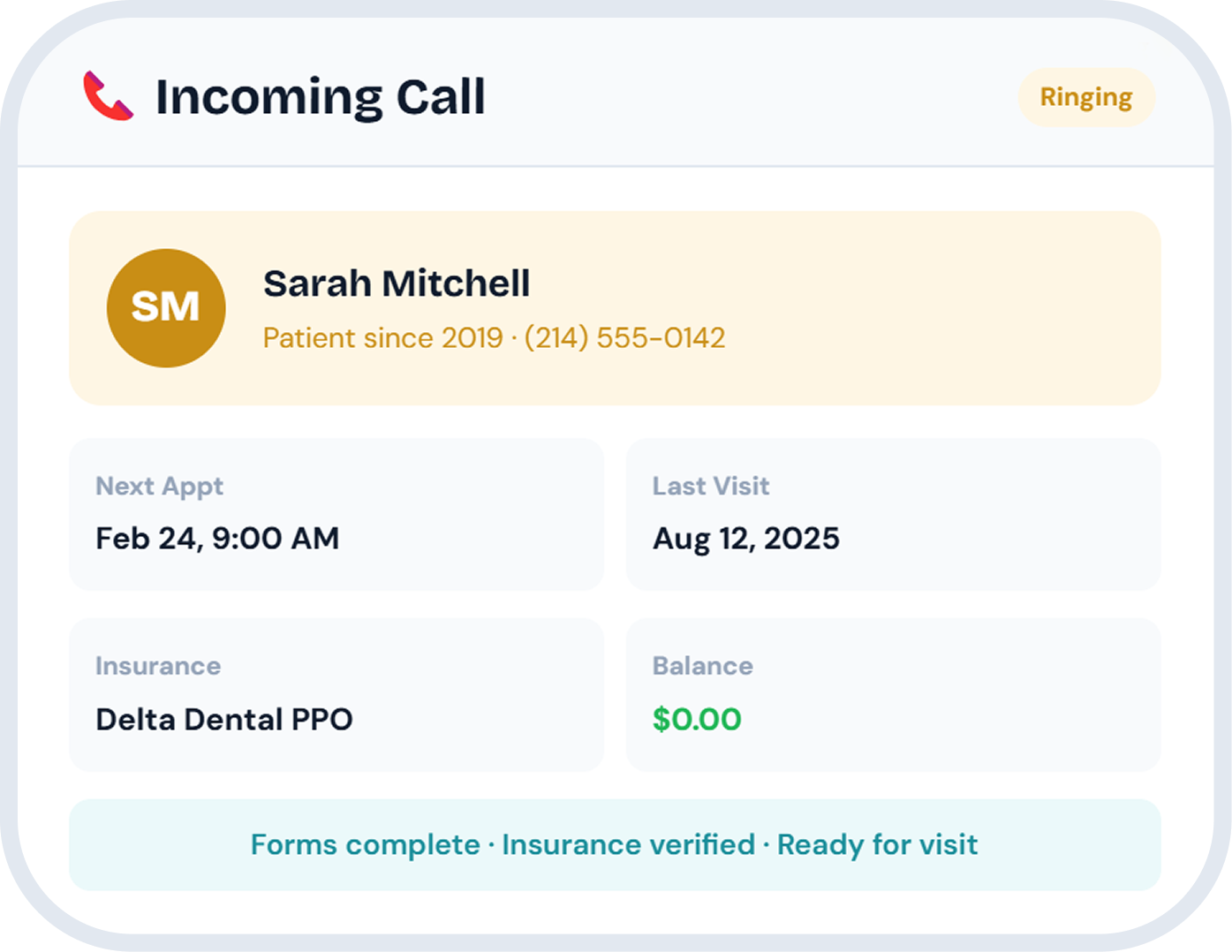Click the Ready for visit status text
The height and width of the screenshot is (952, 1232).
point(877,844)
